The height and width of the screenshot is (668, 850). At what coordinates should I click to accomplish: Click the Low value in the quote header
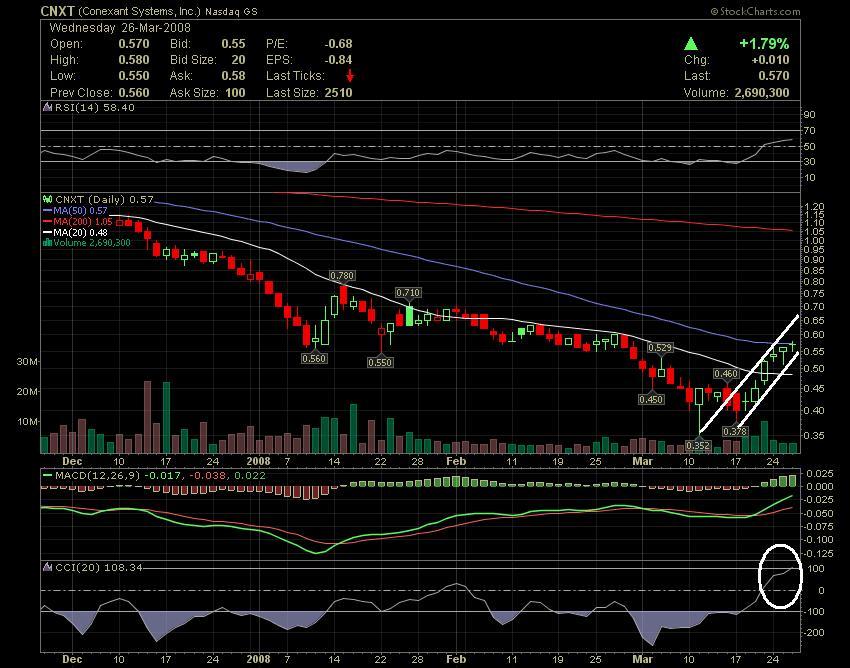(x=133, y=76)
